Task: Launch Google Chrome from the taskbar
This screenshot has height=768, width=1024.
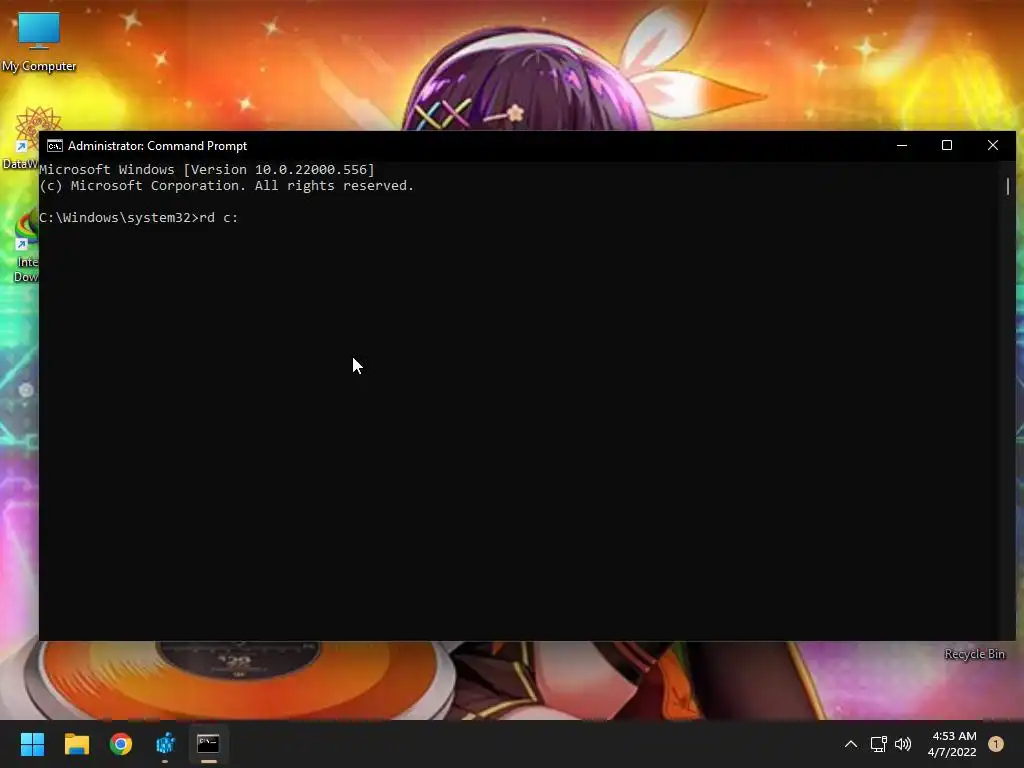Action: 121,744
